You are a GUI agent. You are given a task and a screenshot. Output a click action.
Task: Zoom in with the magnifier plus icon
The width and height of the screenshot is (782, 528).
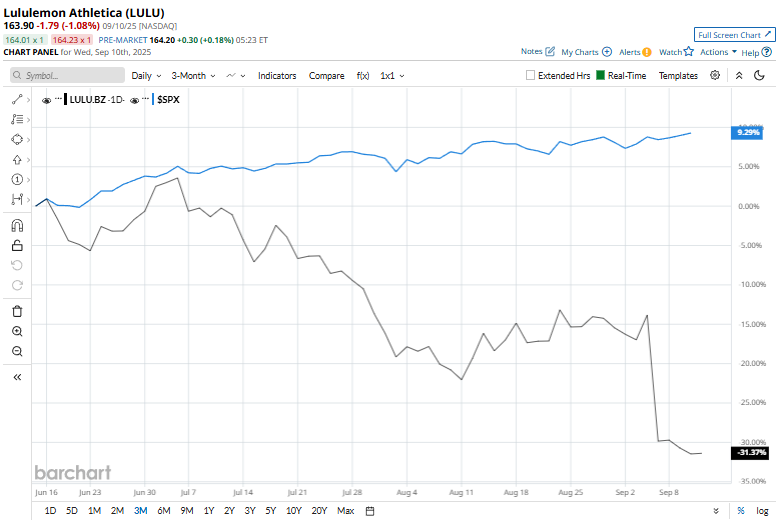[x=17, y=332]
